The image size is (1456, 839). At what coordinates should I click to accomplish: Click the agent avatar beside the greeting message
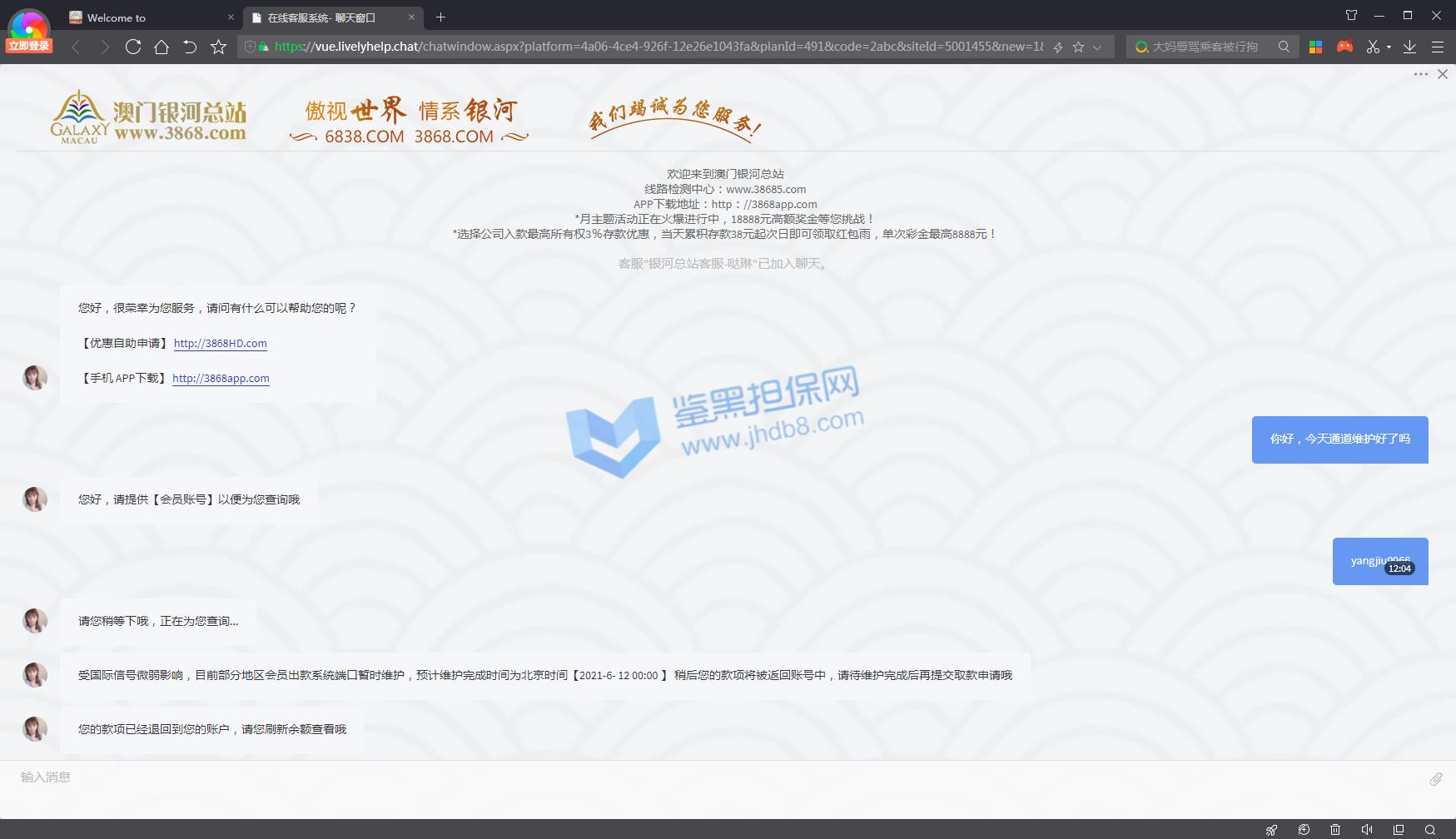[x=35, y=378]
